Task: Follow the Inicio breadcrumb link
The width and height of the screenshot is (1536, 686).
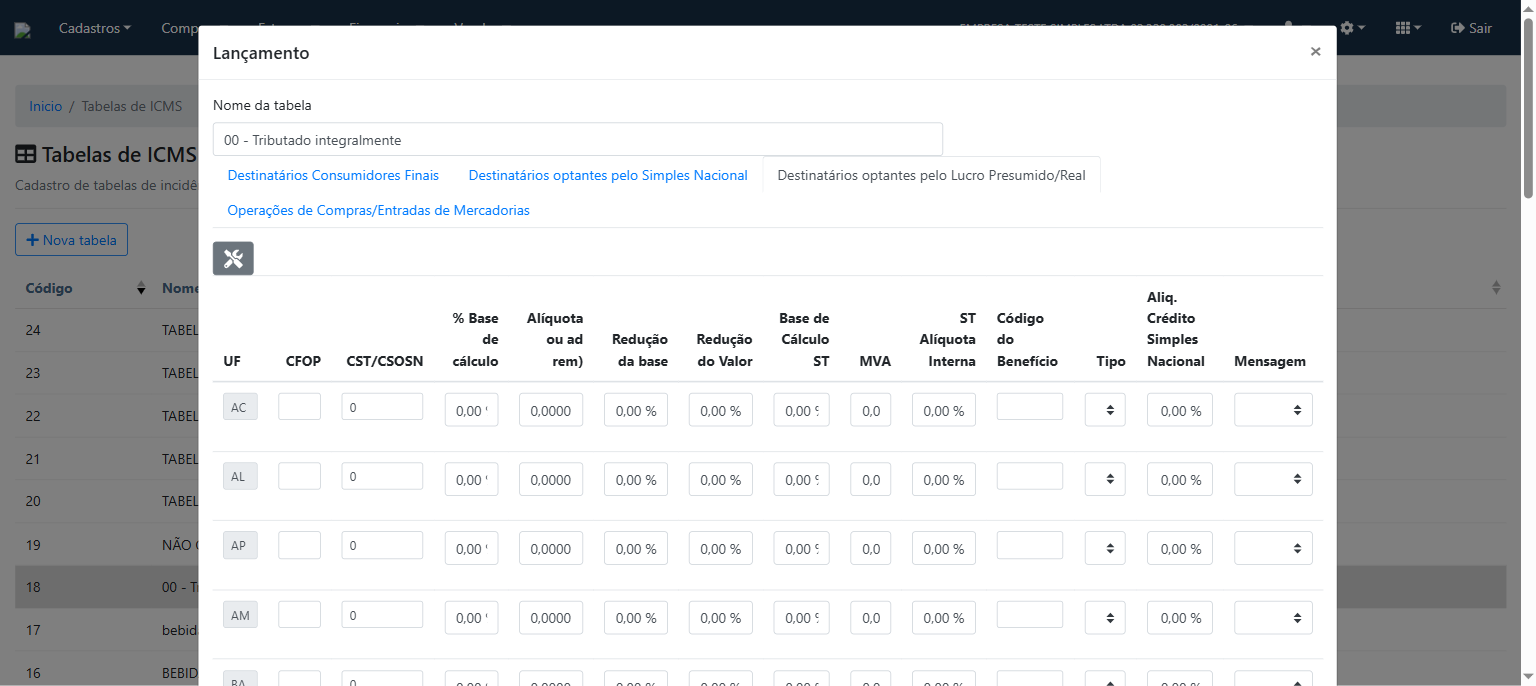Action: pos(45,106)
